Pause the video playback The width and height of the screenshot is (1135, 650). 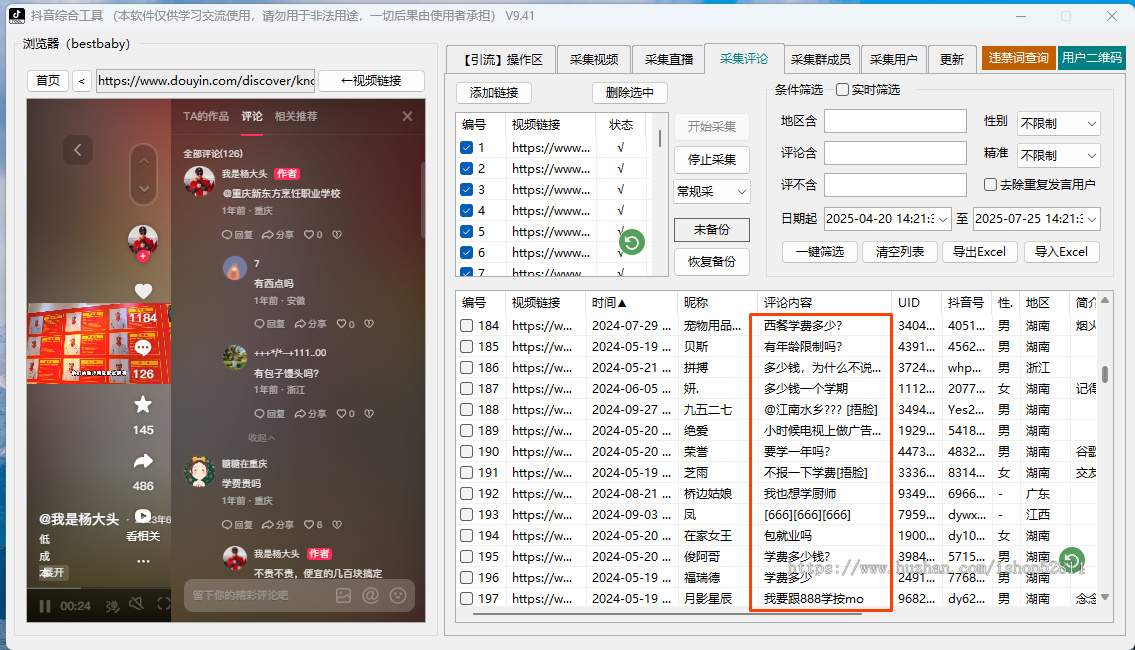point(45,606)
